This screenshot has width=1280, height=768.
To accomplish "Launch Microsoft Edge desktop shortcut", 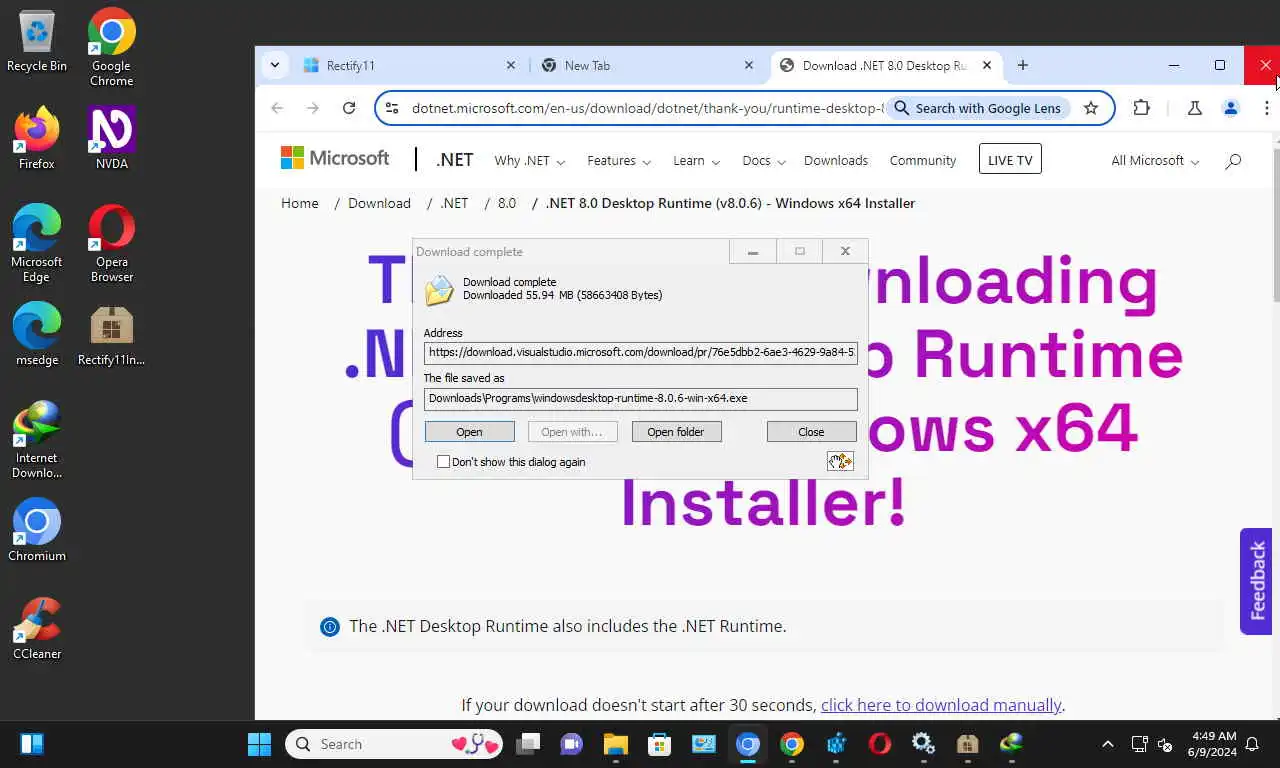I will 37,243.
